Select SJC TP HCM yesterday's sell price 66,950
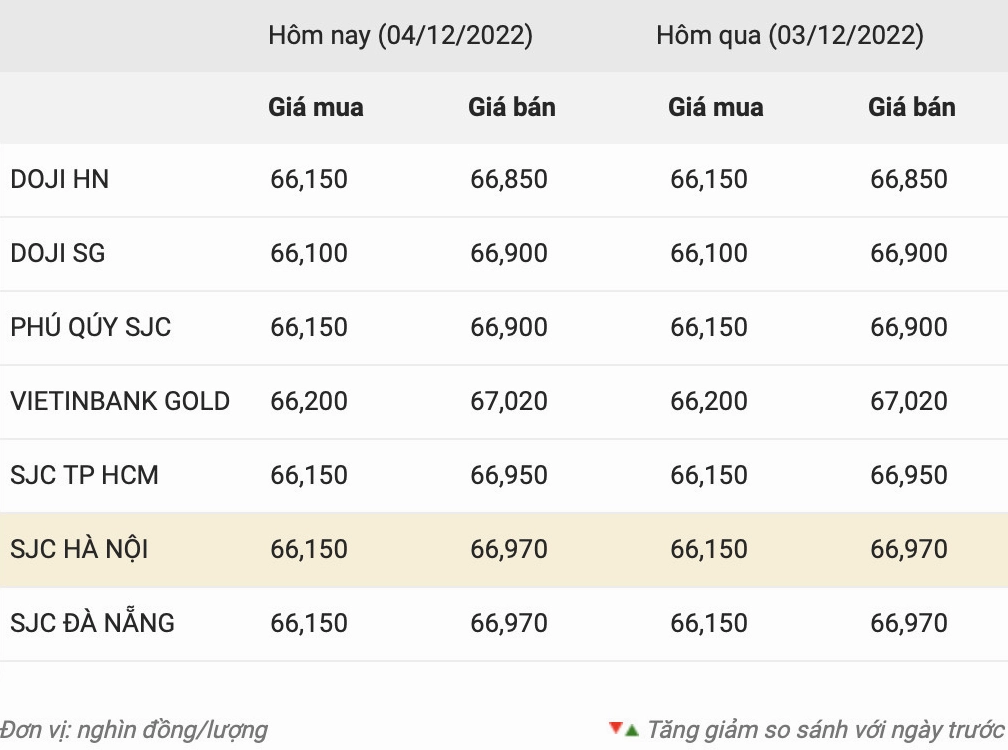This screenshot has width=1008, height=750. point(908,476)
